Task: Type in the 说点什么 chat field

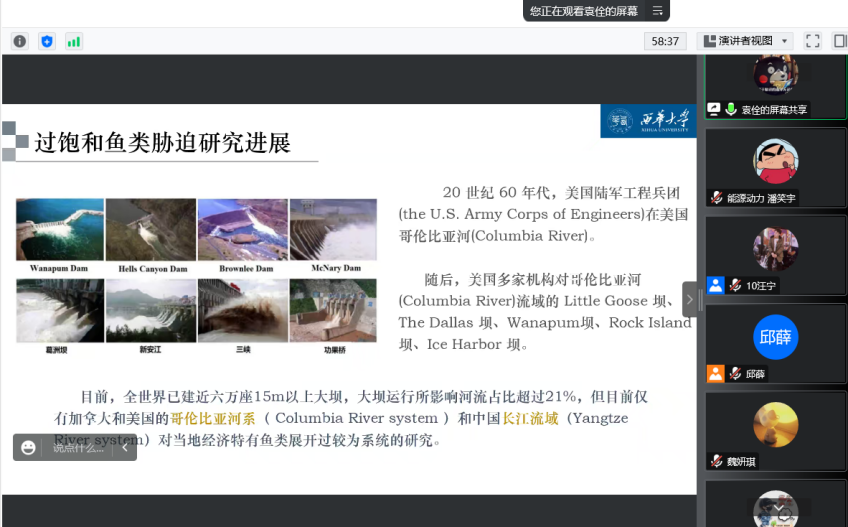Action: 78,447
